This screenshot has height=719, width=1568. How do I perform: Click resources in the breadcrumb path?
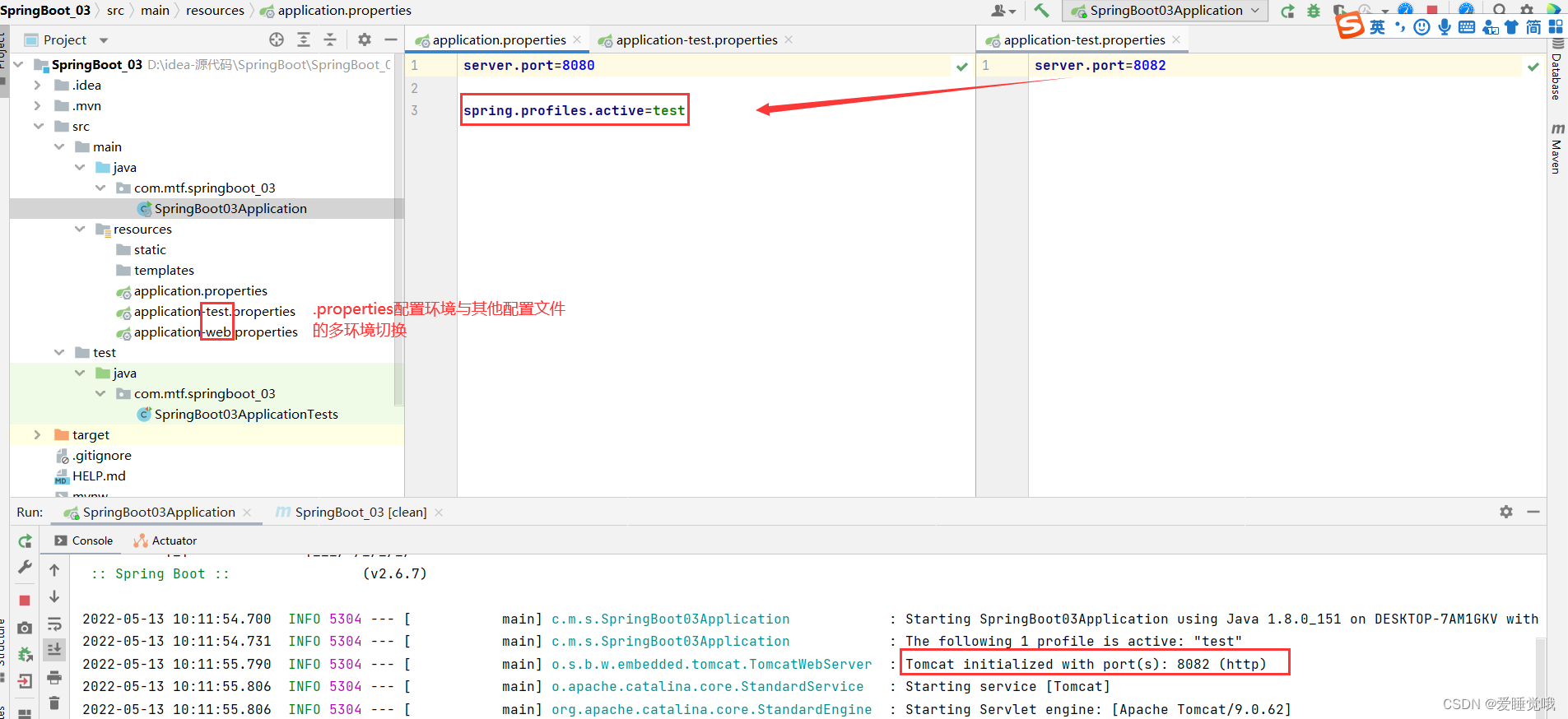click(215, 11)
